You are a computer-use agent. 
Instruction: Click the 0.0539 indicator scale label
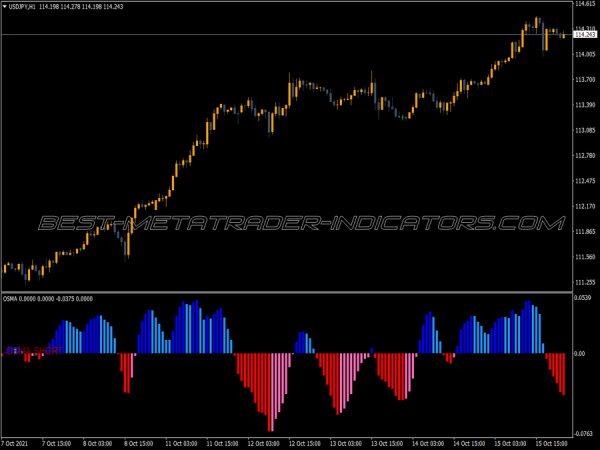(x=584, y=298)
